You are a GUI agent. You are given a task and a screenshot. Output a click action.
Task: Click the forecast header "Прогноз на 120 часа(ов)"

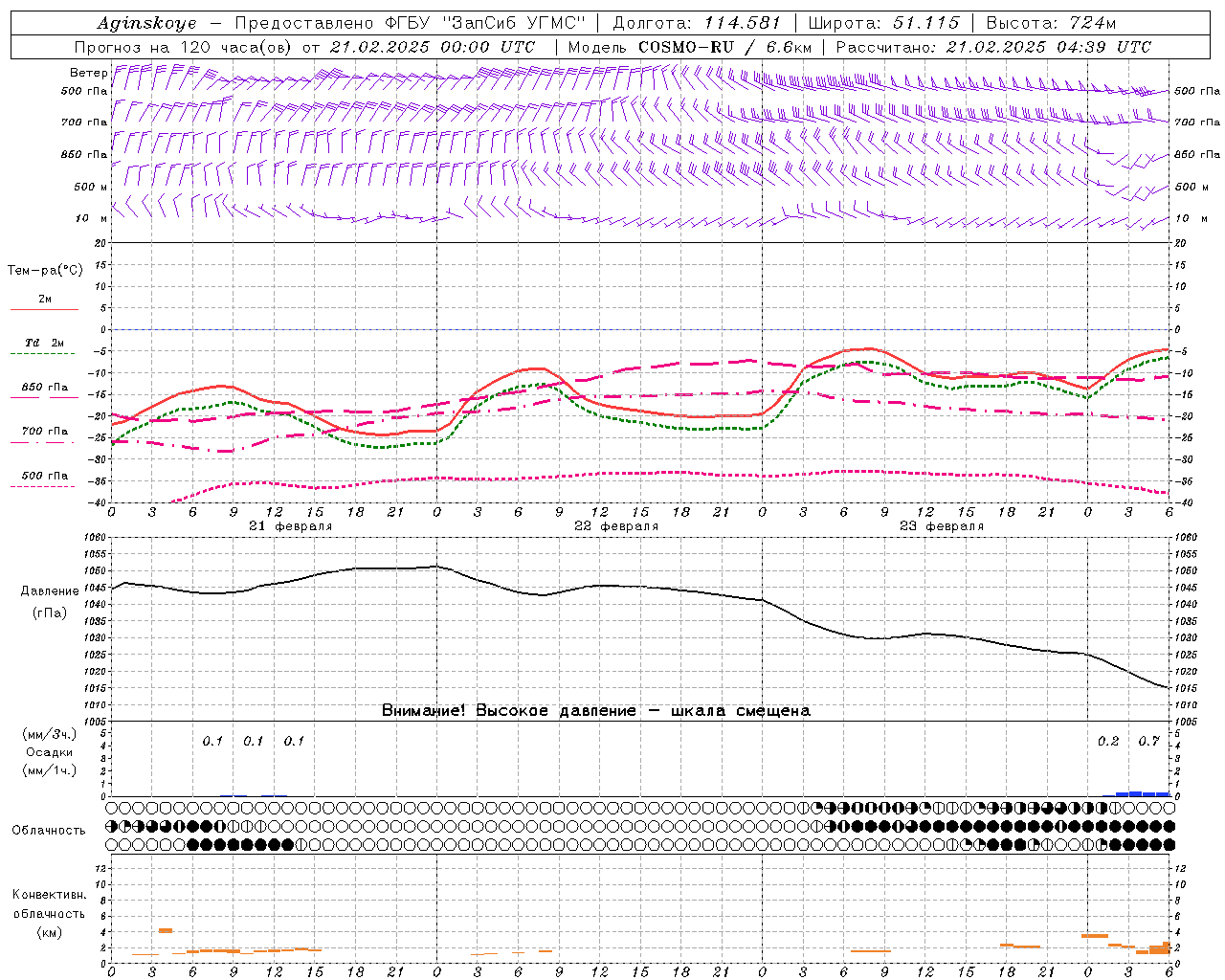coord(185,47)
